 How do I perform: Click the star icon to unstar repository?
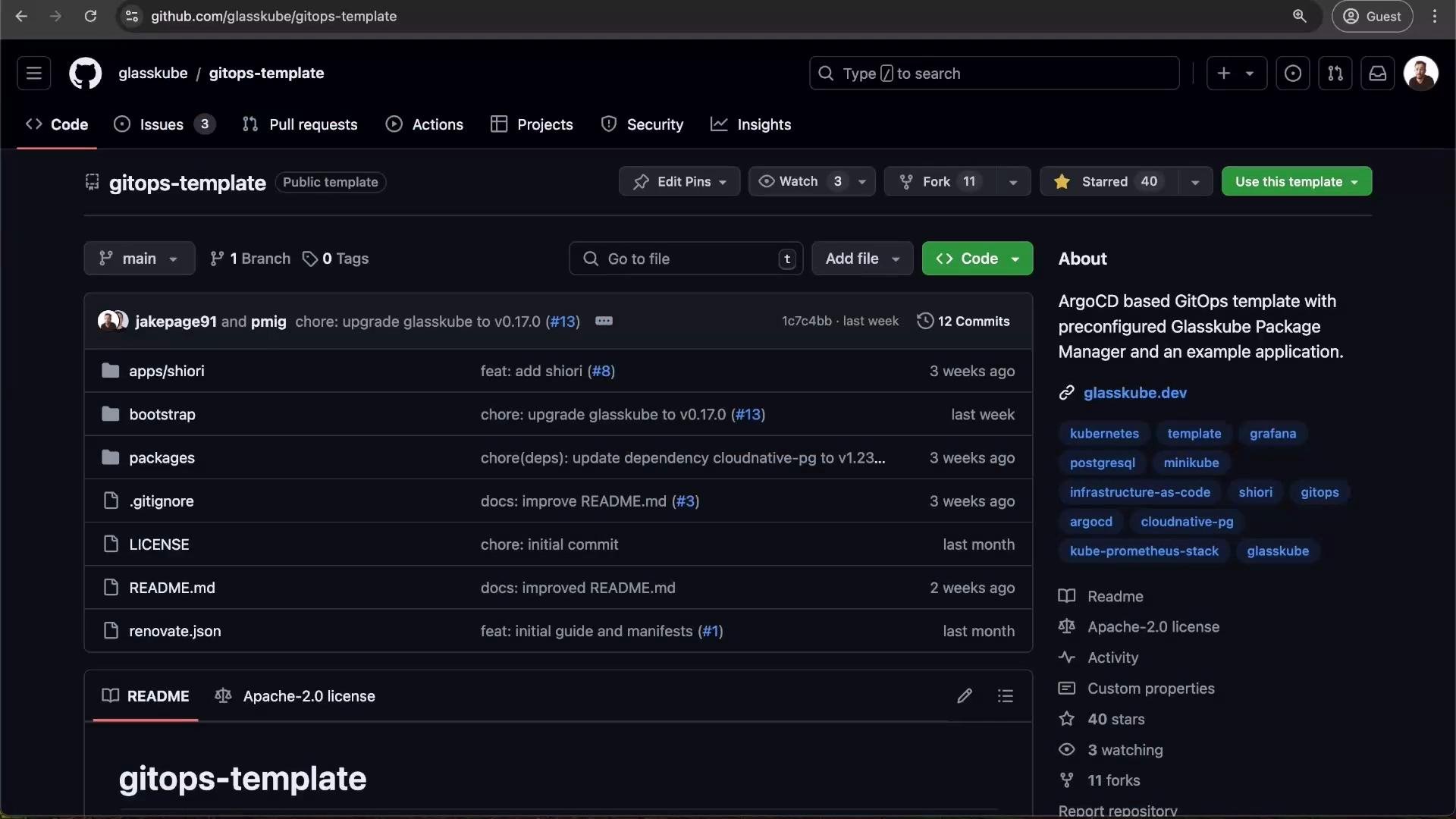(1062, 181)
